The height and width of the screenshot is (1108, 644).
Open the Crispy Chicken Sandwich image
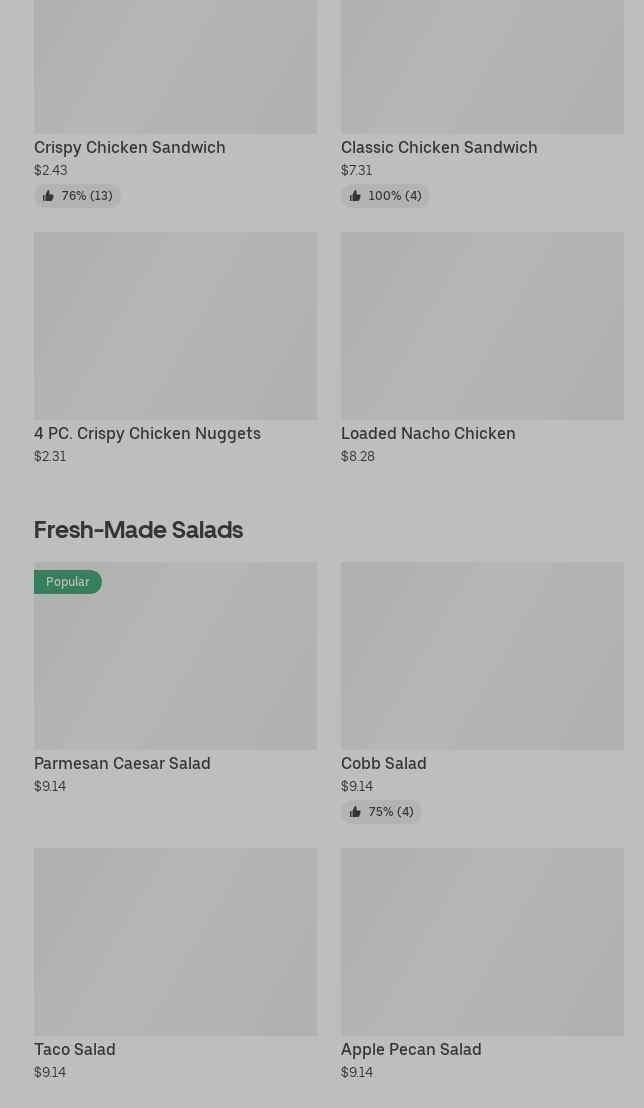(175, 66)
